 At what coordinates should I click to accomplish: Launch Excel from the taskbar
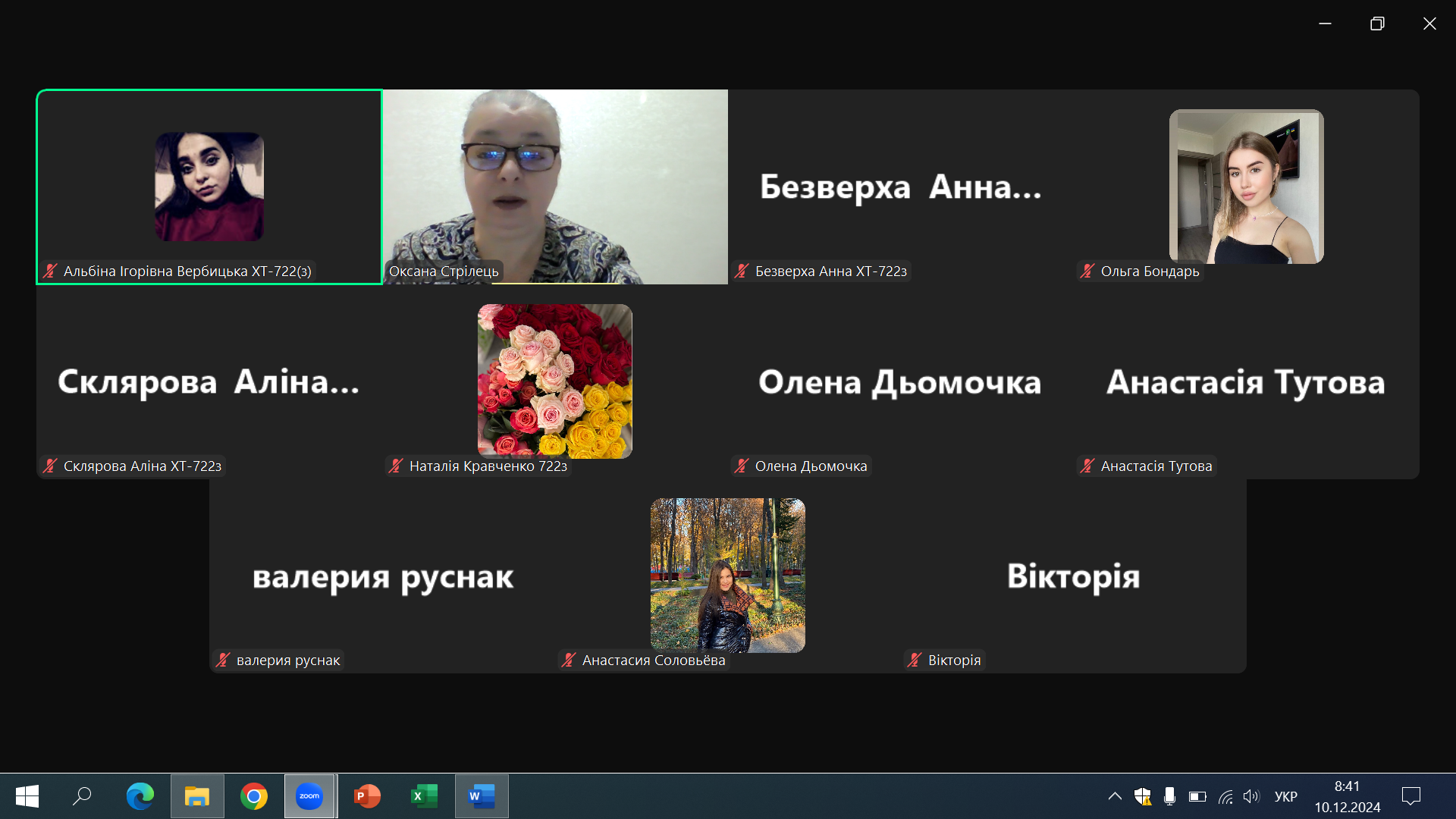click(424, 796)
